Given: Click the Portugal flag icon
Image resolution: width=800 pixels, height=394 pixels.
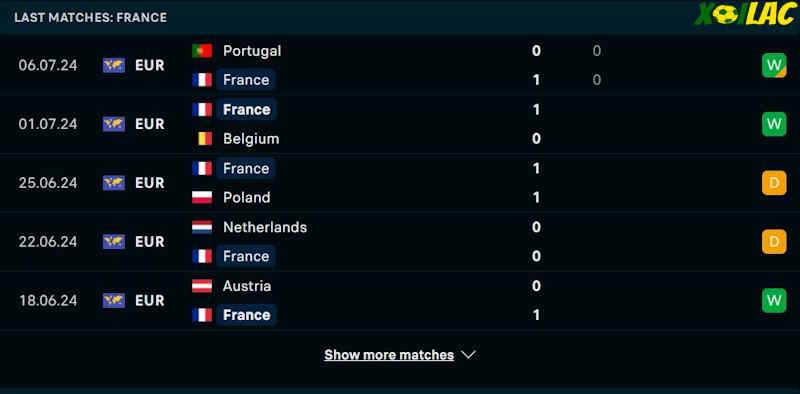Looking at the screenshot, I should (x=202, y=51).
